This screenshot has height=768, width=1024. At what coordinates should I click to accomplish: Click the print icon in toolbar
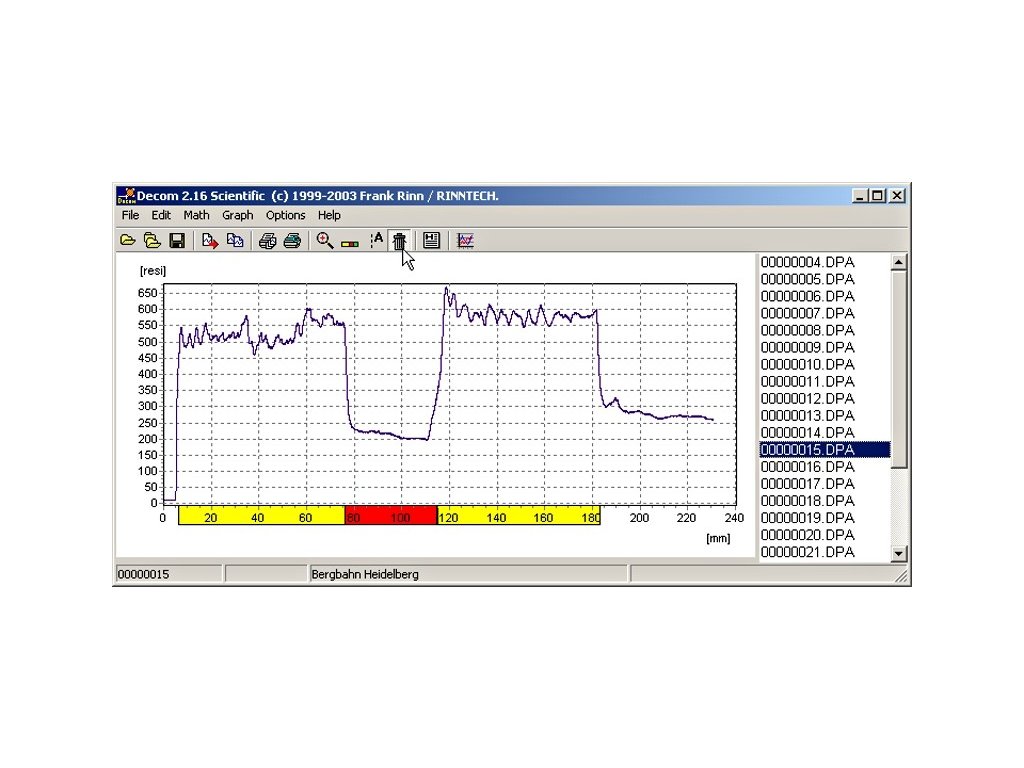click(x=267, y=241)
